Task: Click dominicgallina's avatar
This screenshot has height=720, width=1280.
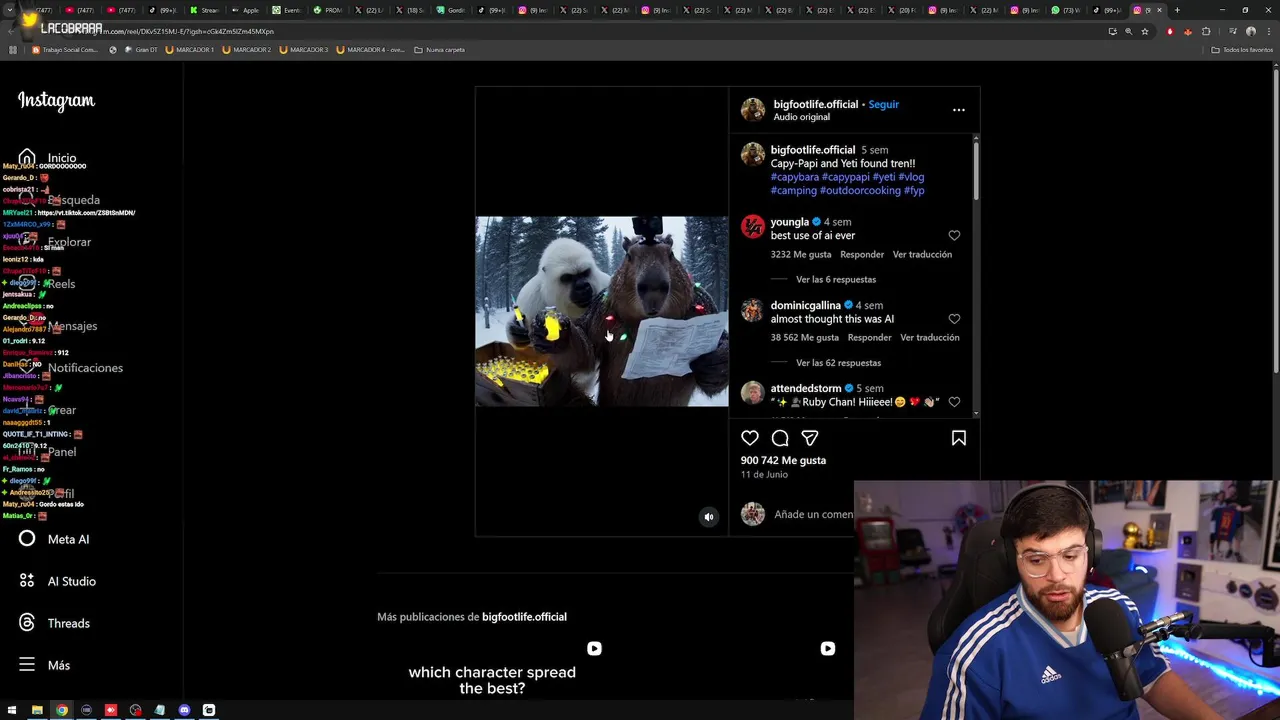Action: pyautogui.click(x=753, y=310)
